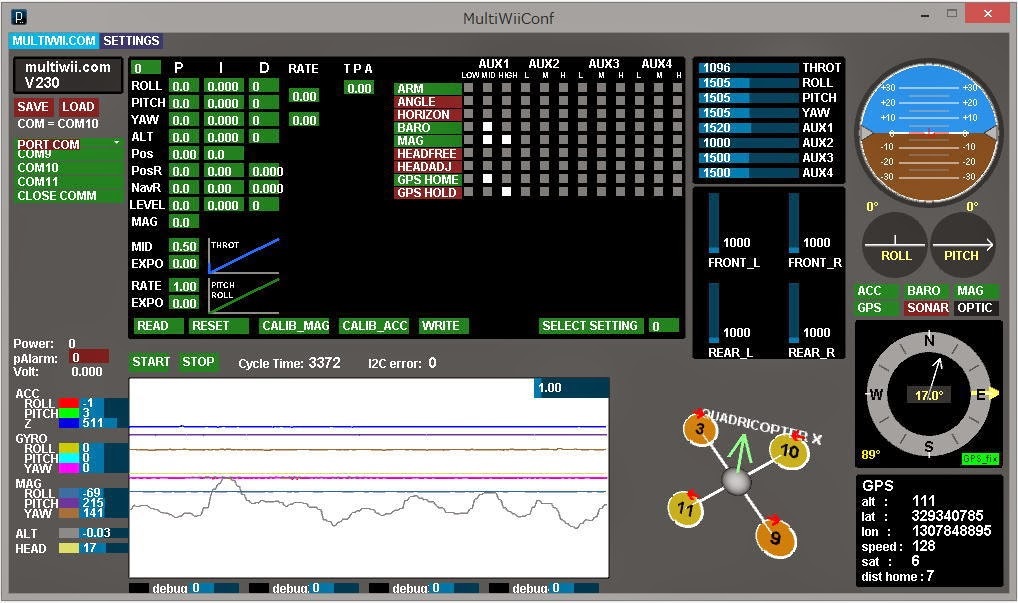This screenshot has height=603, width=1018.
Task: Click the compass heading dial
Action: [928, 394]
